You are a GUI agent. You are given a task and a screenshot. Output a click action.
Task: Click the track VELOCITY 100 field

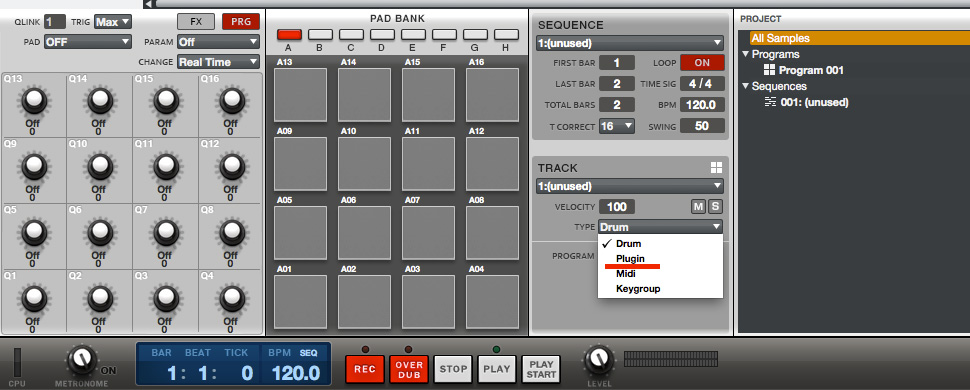[x=616, y=207]
